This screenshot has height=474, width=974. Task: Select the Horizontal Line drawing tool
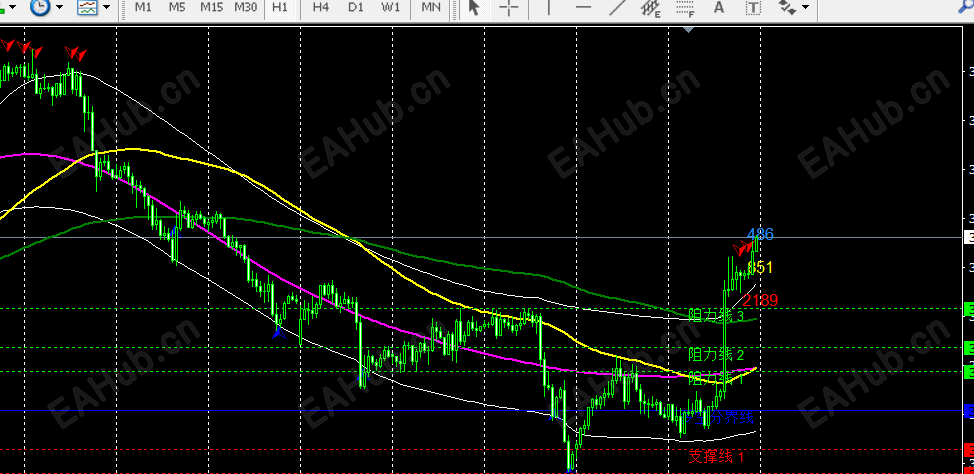[x=583, y=7]
